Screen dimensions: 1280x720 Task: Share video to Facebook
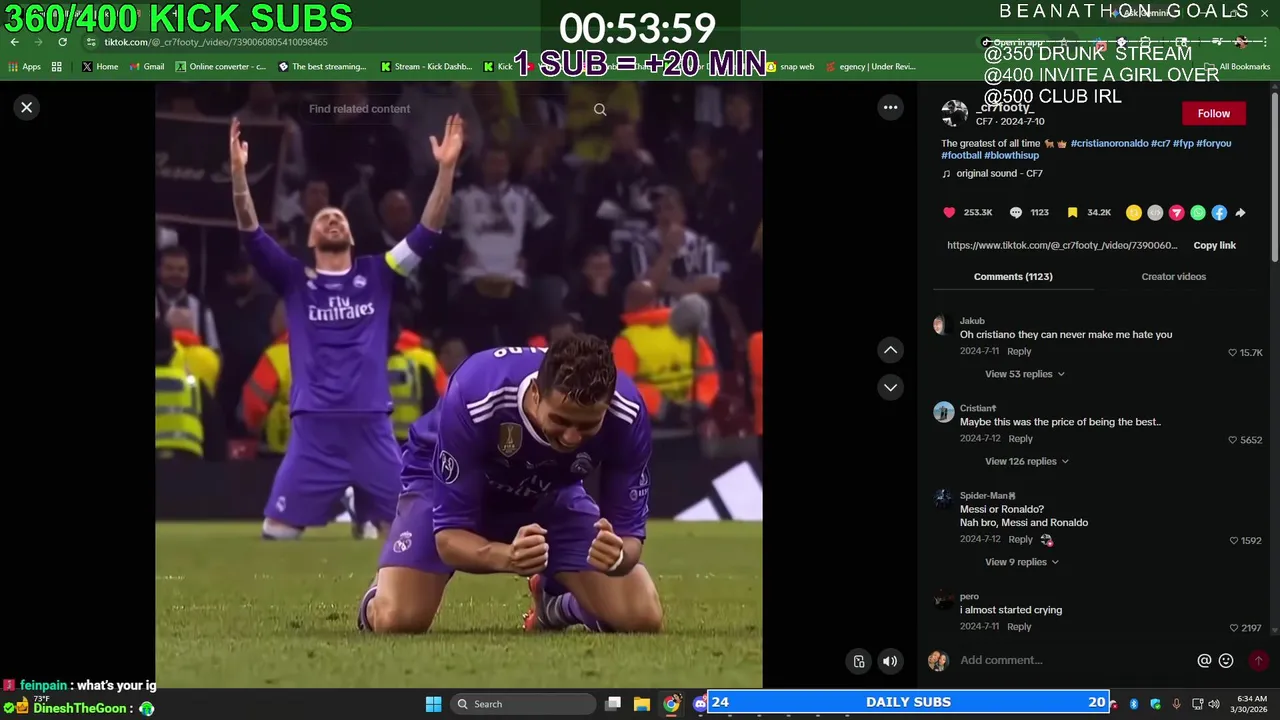(x=1219, y=212)
